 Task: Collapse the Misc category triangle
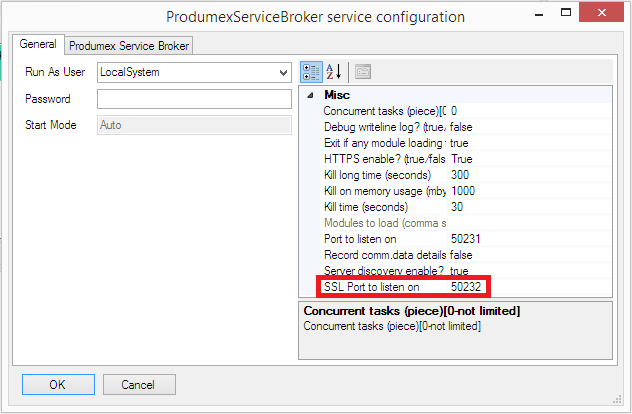click(x=310, y=96)
